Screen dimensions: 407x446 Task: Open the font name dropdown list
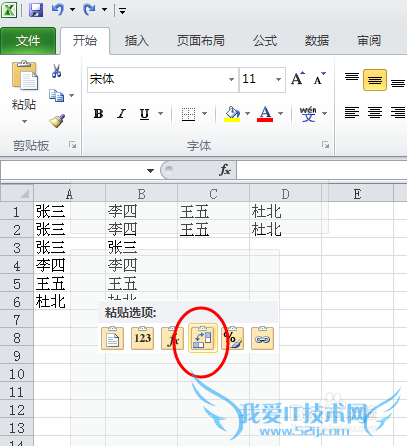(x=231, y=80)
